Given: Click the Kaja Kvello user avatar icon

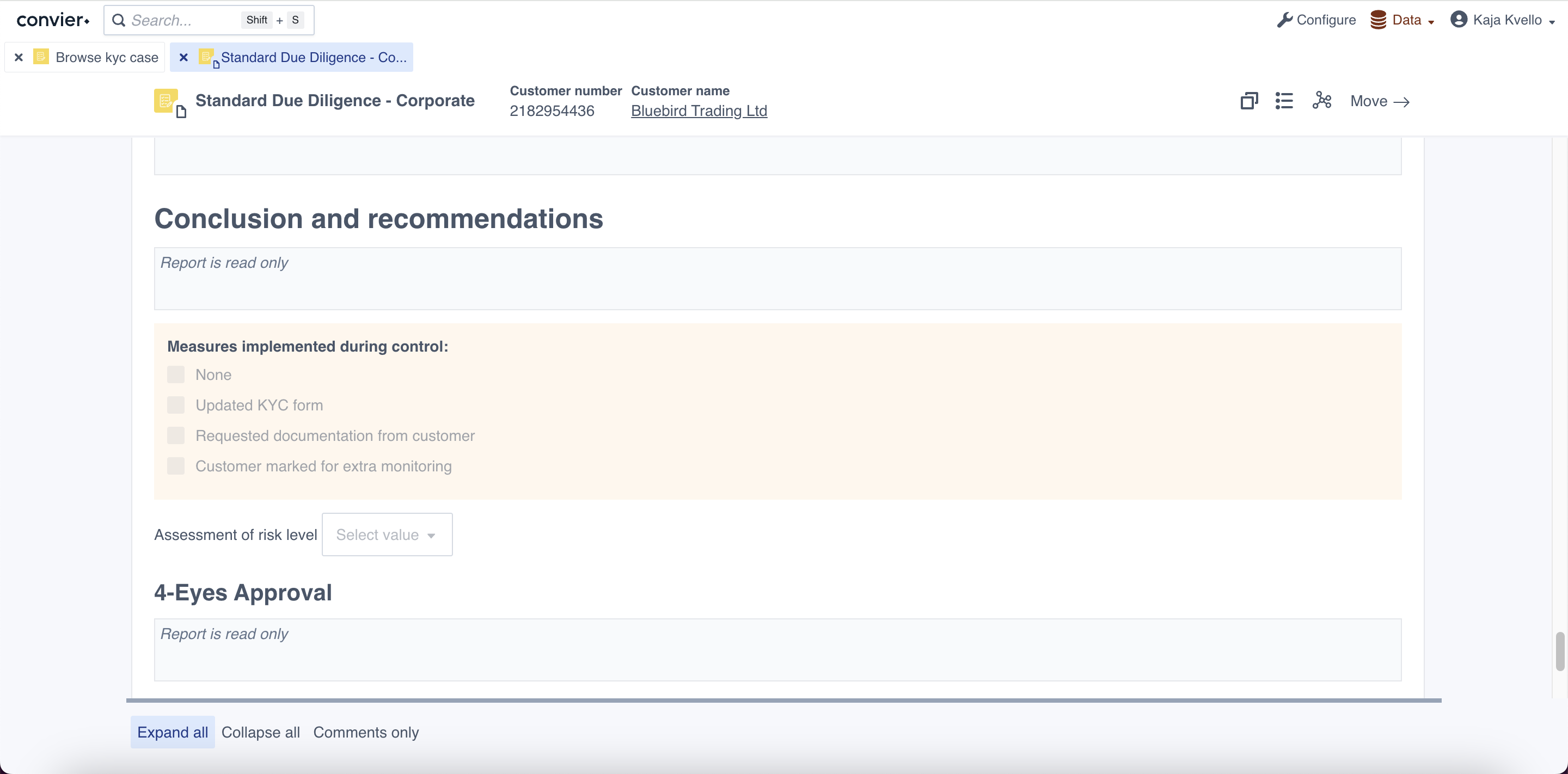Looking at the screenshot, I should coord(1459,20).
